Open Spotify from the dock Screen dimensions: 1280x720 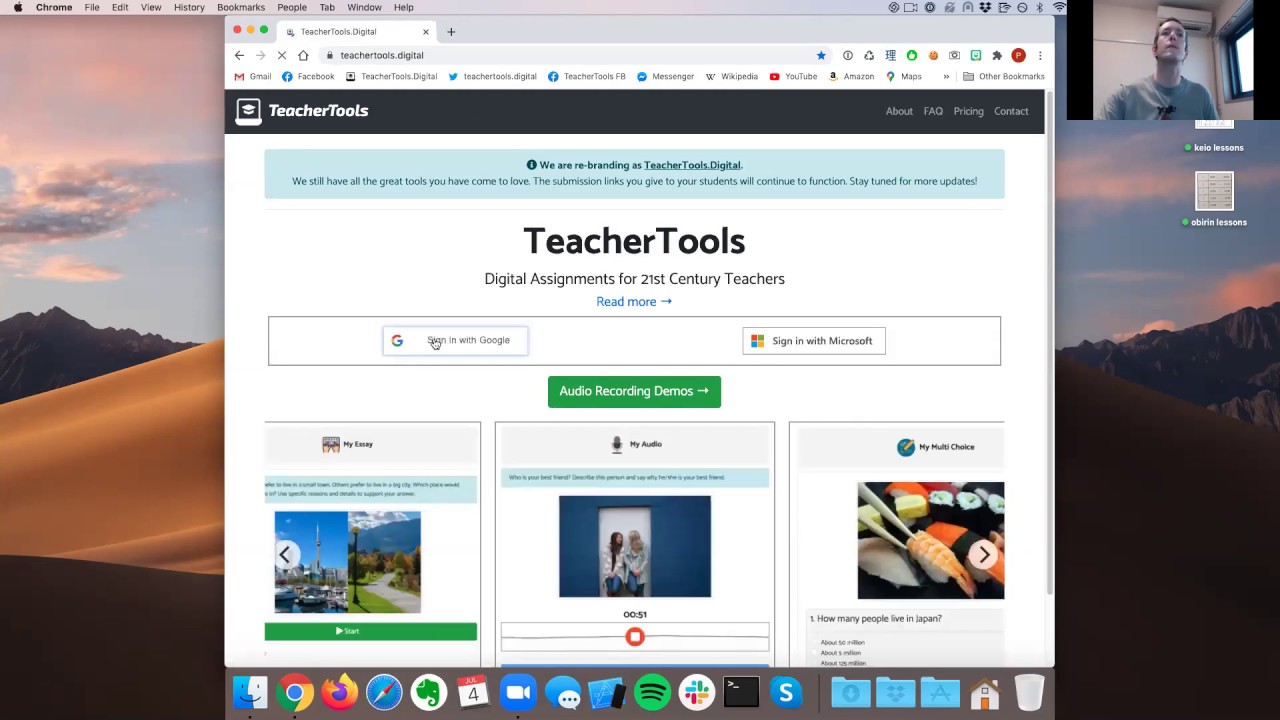(652, 692)
